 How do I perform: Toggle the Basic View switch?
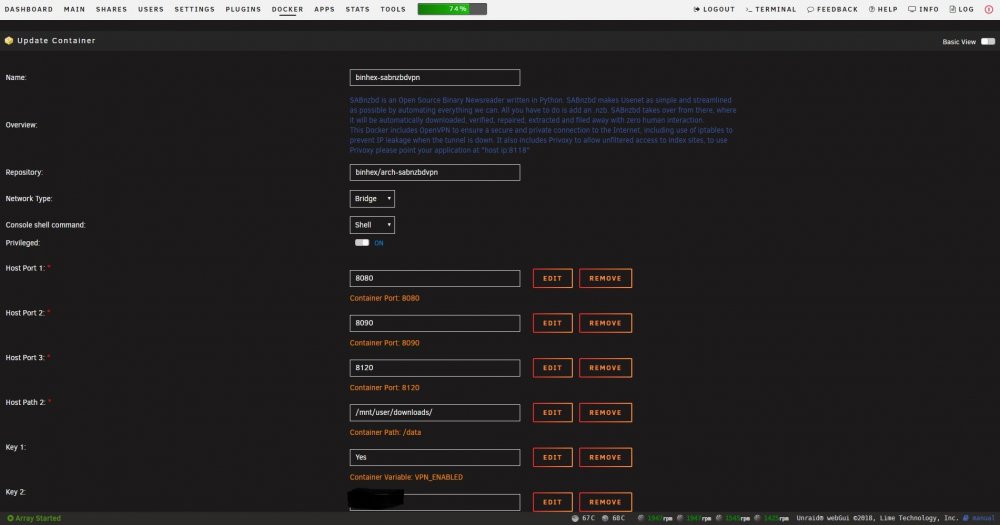tap(988, 41)
